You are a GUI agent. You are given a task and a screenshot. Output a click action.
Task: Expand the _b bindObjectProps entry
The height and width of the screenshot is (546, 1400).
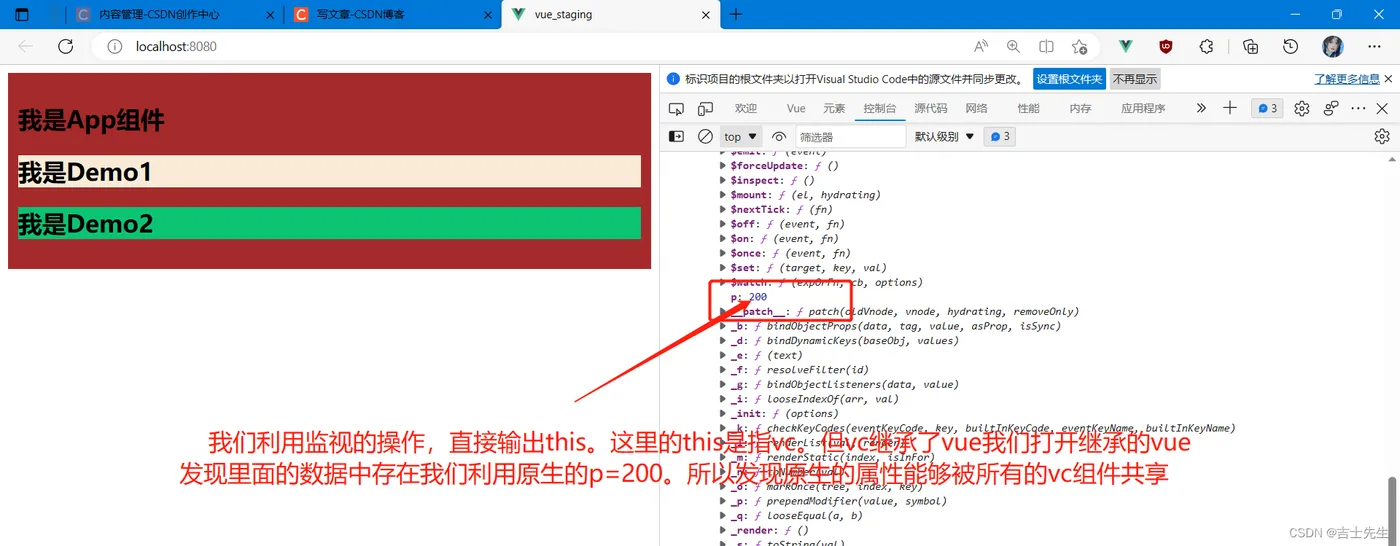tap(724, 326)
